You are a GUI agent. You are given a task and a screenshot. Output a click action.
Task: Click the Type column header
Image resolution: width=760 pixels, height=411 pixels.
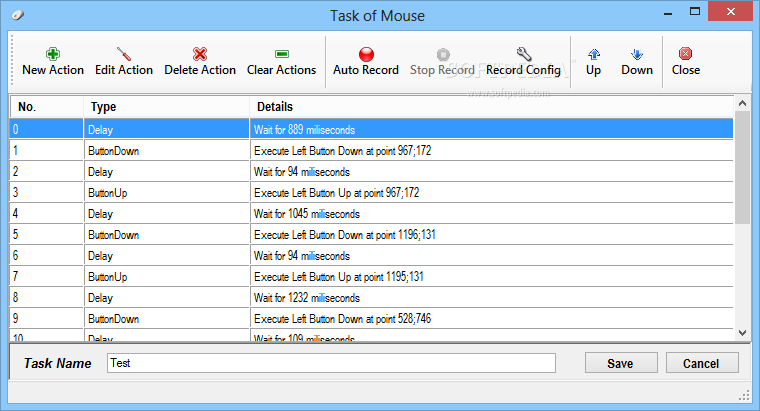(167, 107)
